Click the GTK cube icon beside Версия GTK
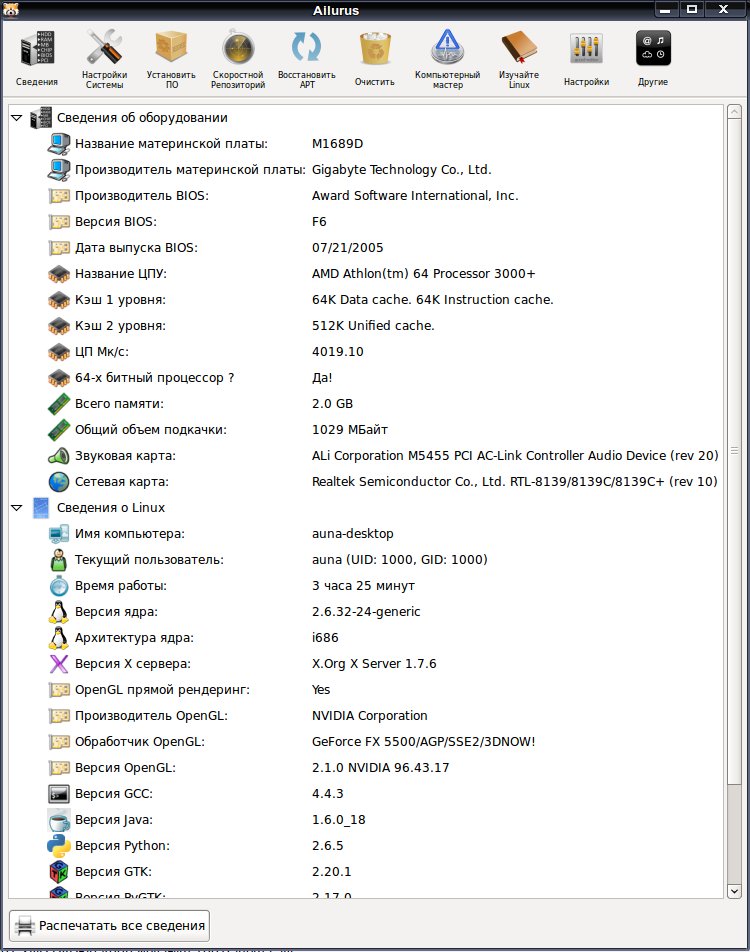750x952 pixels. (59, 872)
